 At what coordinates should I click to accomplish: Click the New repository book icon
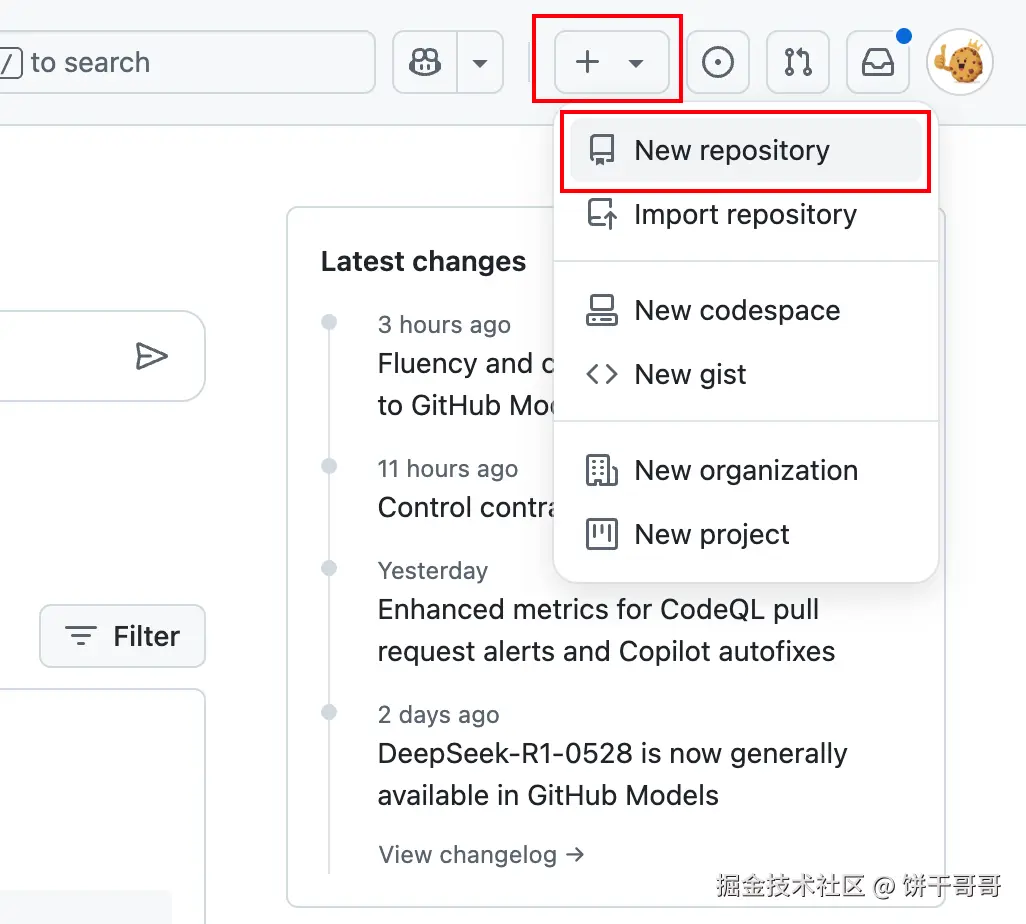click(601, 151)
